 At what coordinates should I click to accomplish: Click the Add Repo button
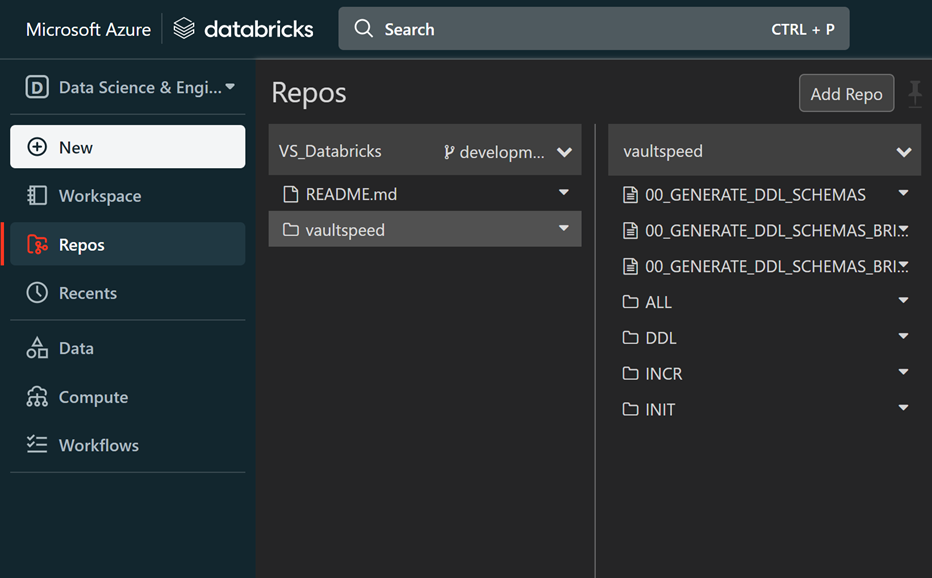846,94
